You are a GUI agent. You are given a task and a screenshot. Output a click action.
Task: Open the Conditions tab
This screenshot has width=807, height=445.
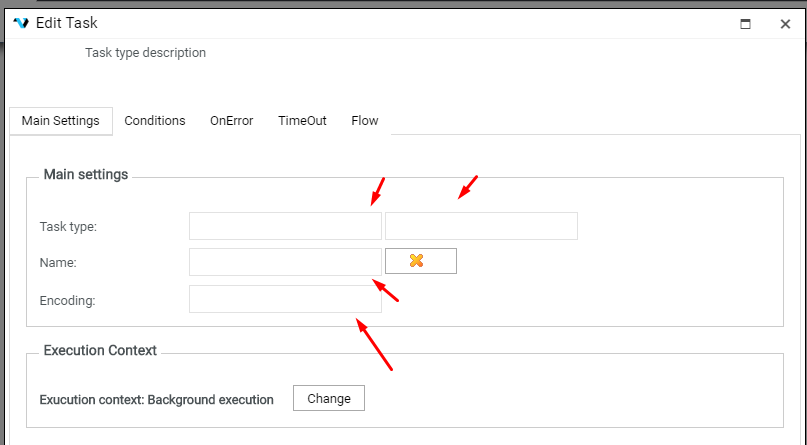pyautogui.click(x=155, y=121)
